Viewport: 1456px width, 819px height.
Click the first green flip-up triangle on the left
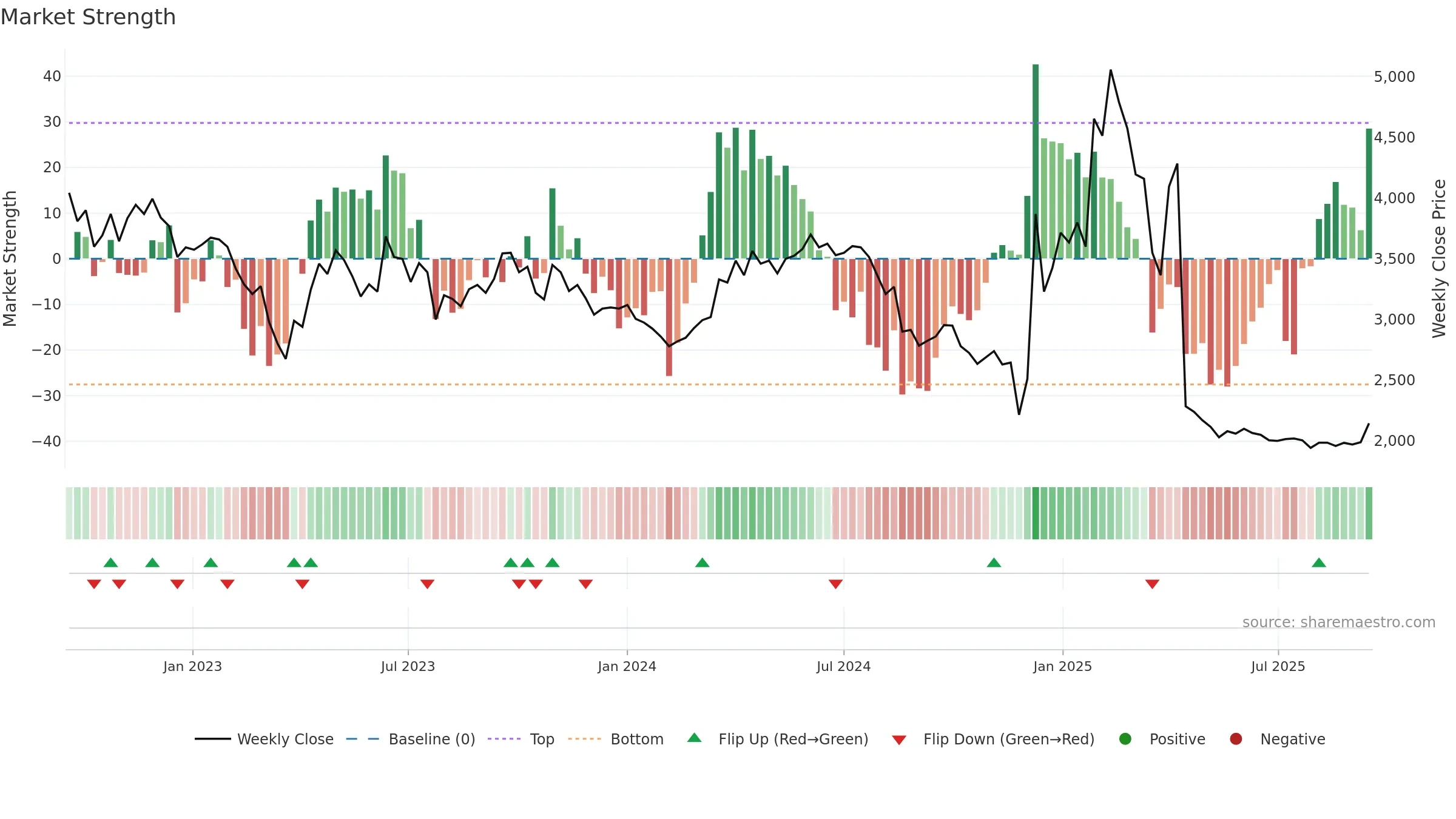click(x=110, y=563)
